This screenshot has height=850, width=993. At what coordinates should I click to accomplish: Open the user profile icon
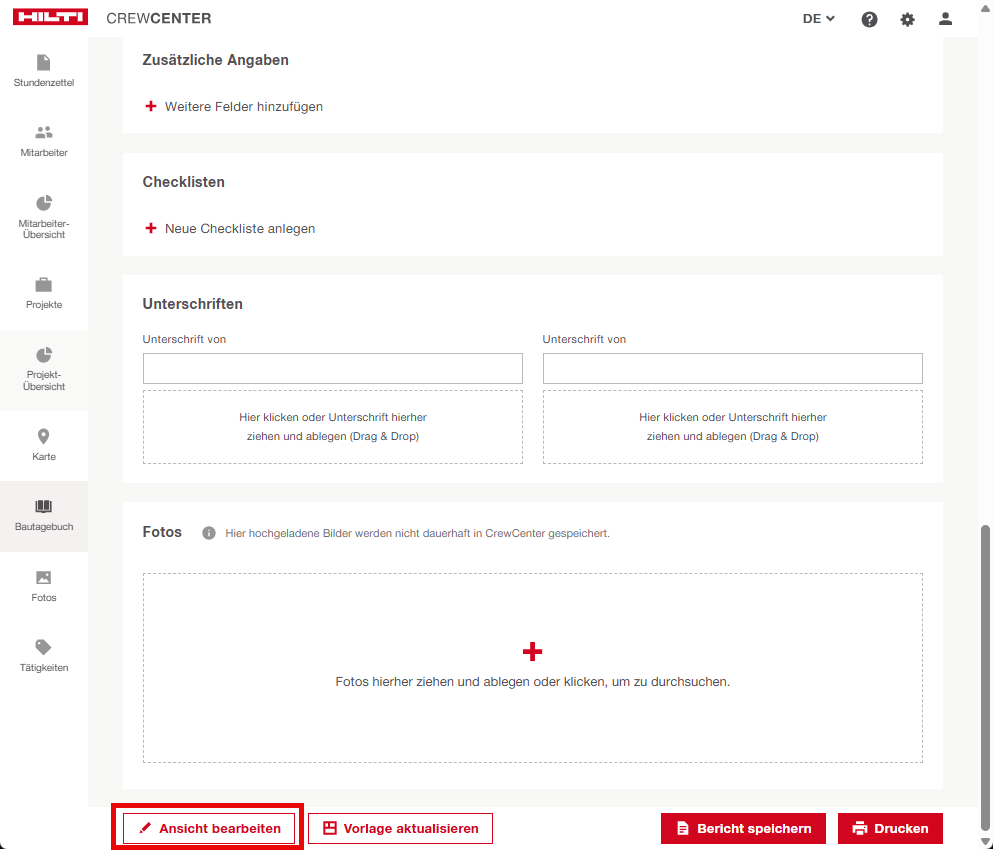pos(945,19)
